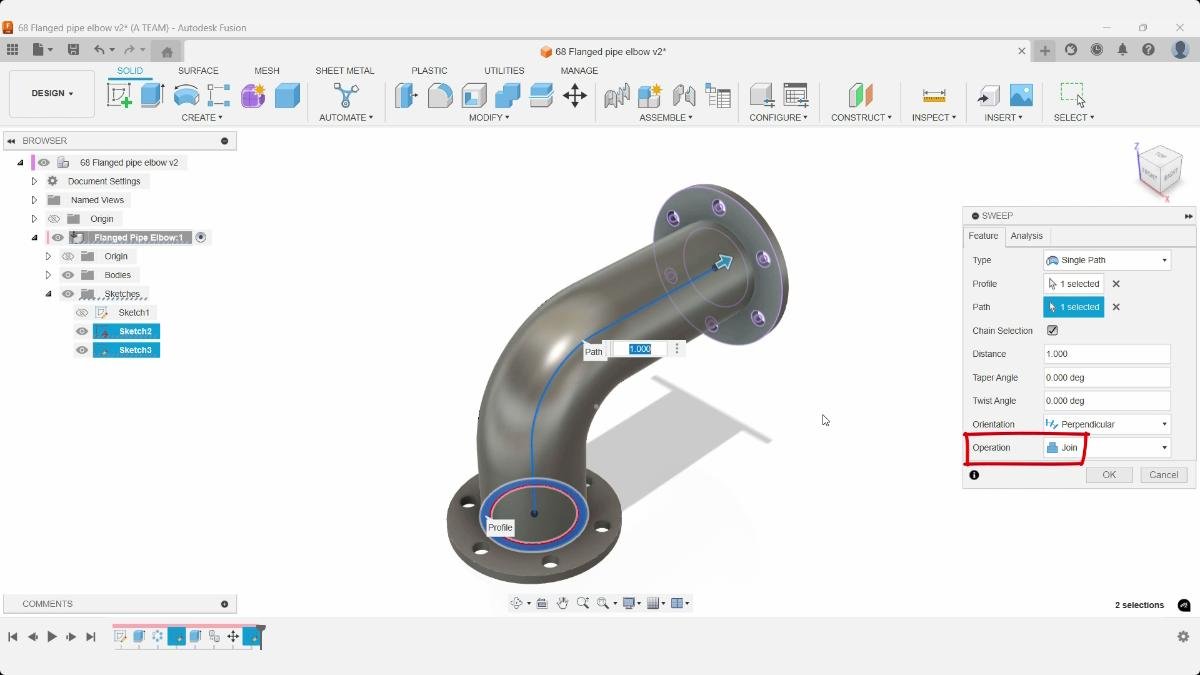
Task: Select the Shell tool icon
Action: (474, 95)
